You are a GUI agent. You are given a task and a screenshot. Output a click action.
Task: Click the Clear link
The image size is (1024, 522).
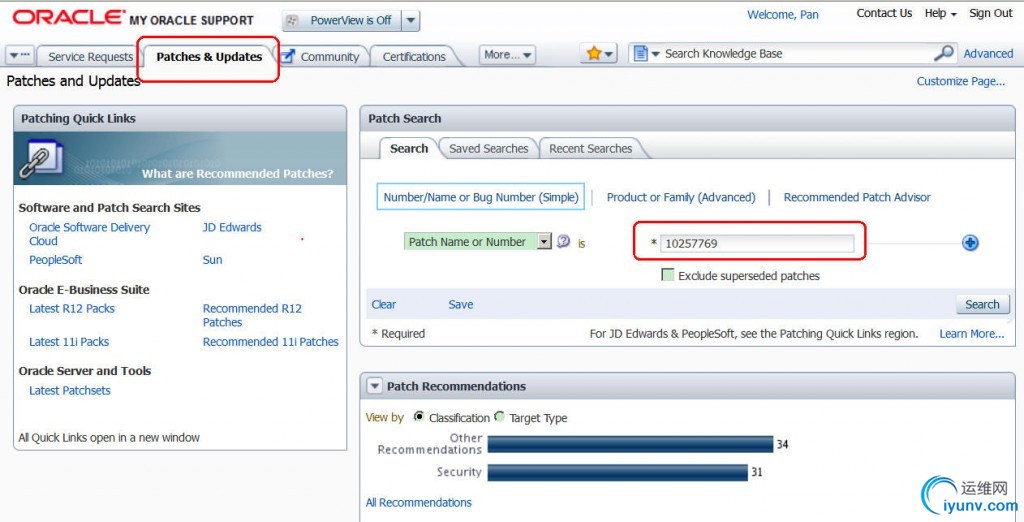[383, 304]
